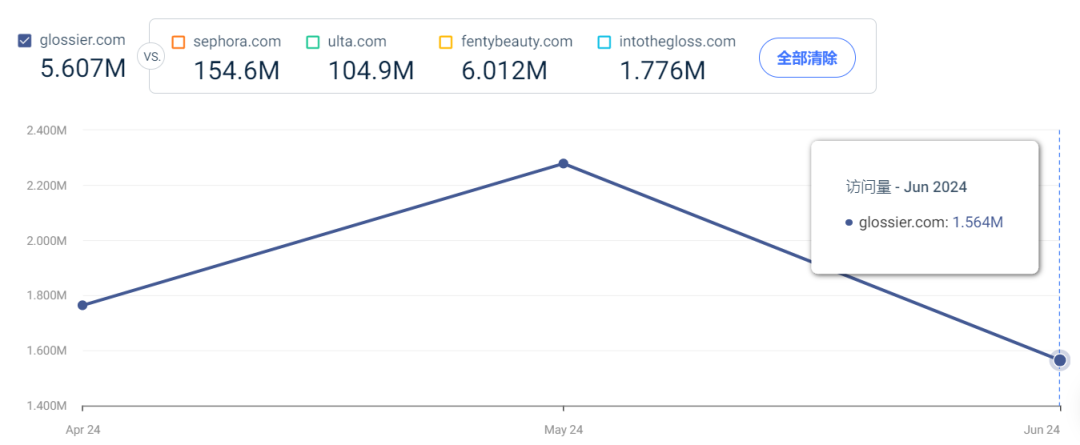The width and height of the screenshot is (1080, 445).
Task: Click glossier.com total 5.607M value
Action: [83, 70]
